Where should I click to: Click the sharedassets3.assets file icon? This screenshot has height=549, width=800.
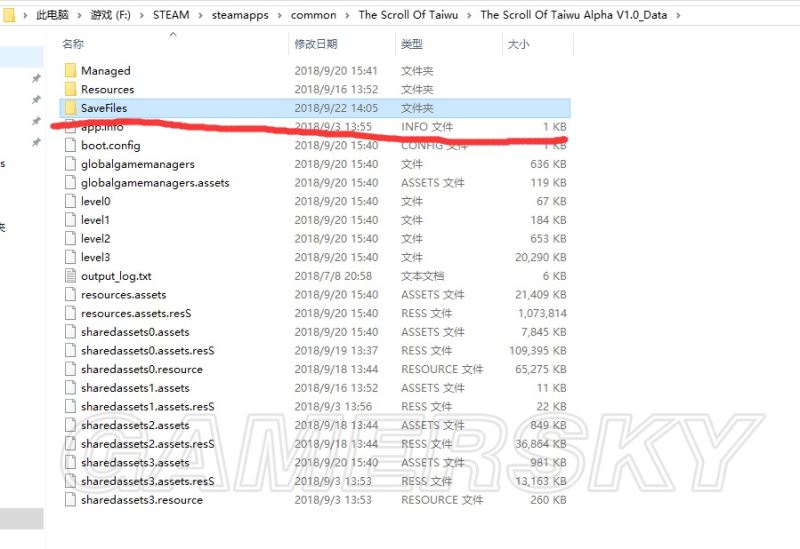tap(70, 463)
